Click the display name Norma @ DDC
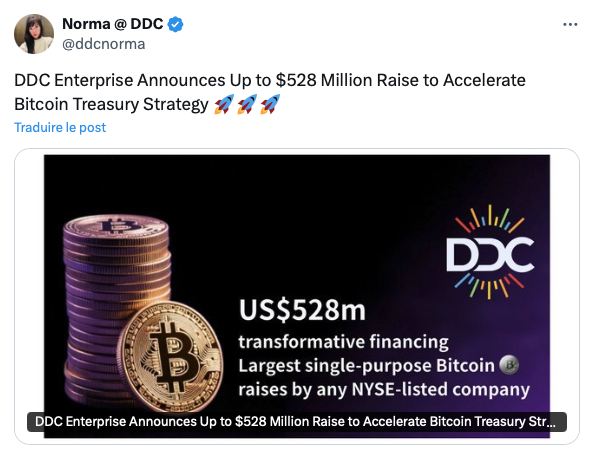 click(x=113, y=24)
